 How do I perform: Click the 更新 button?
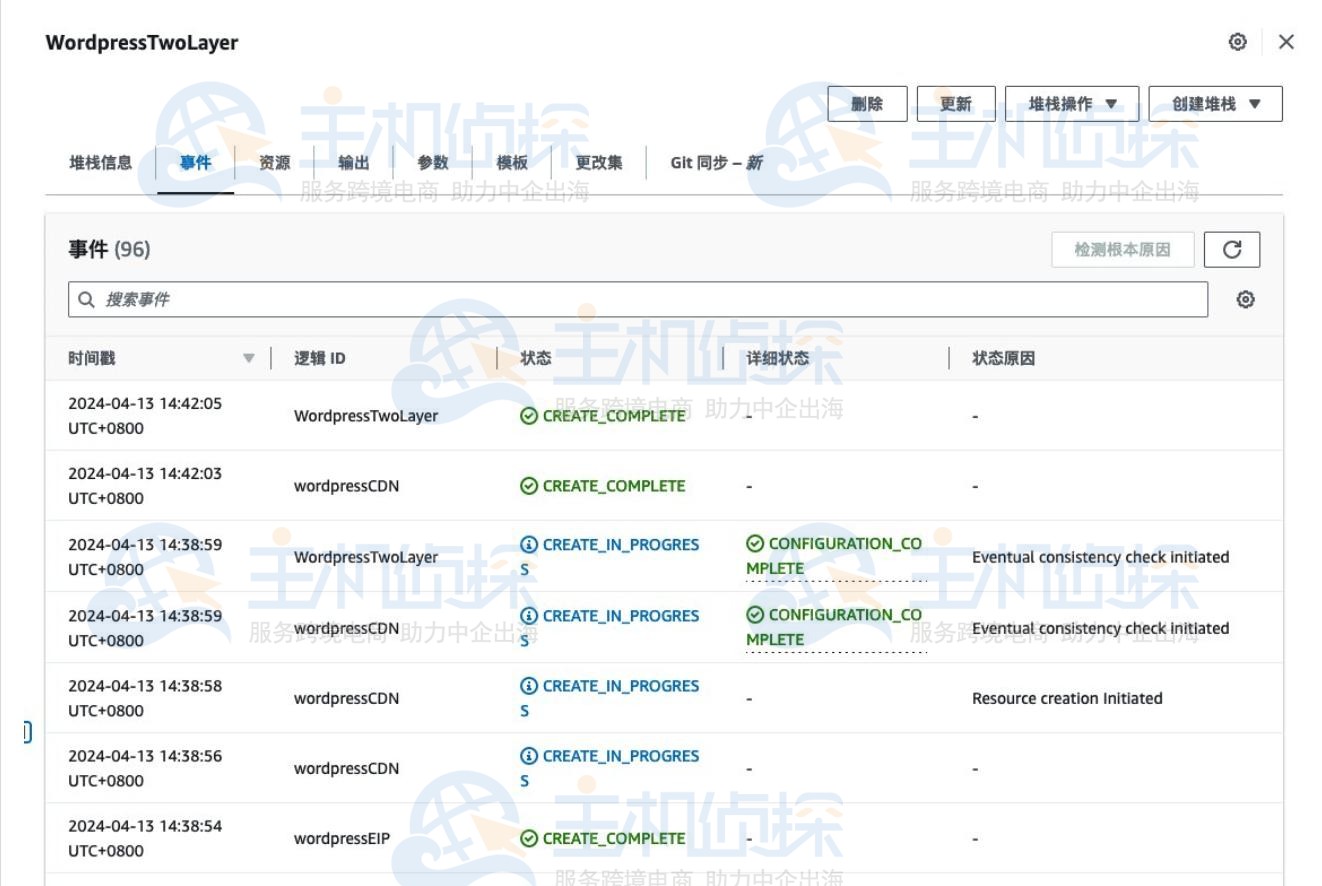[x=955, y=104]
